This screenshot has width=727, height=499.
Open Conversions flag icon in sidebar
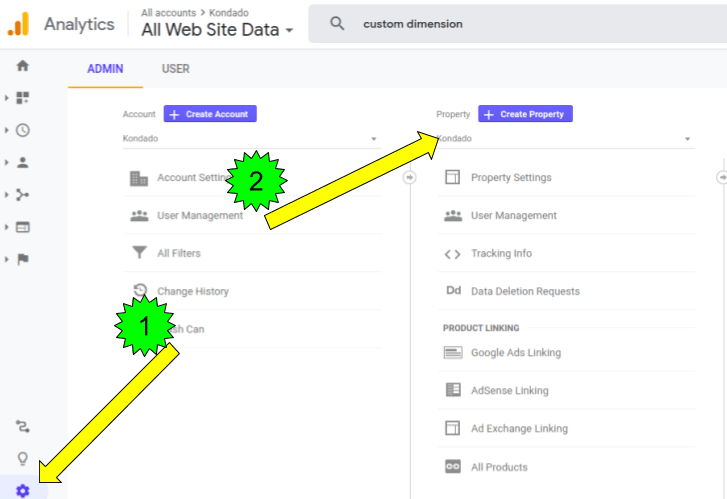pyautogui.click(x=23, y=259)
